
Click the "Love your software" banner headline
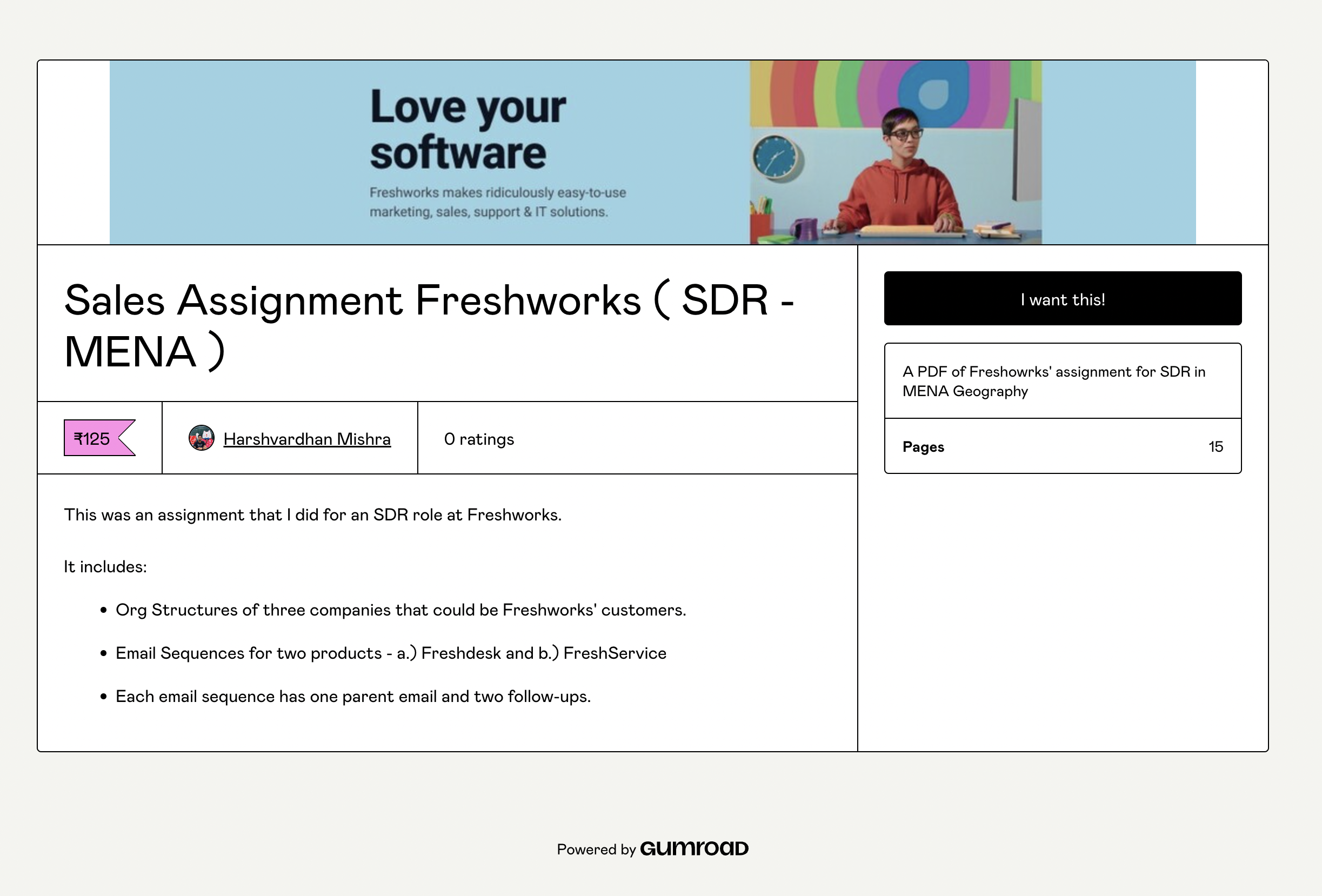[468, 130]
